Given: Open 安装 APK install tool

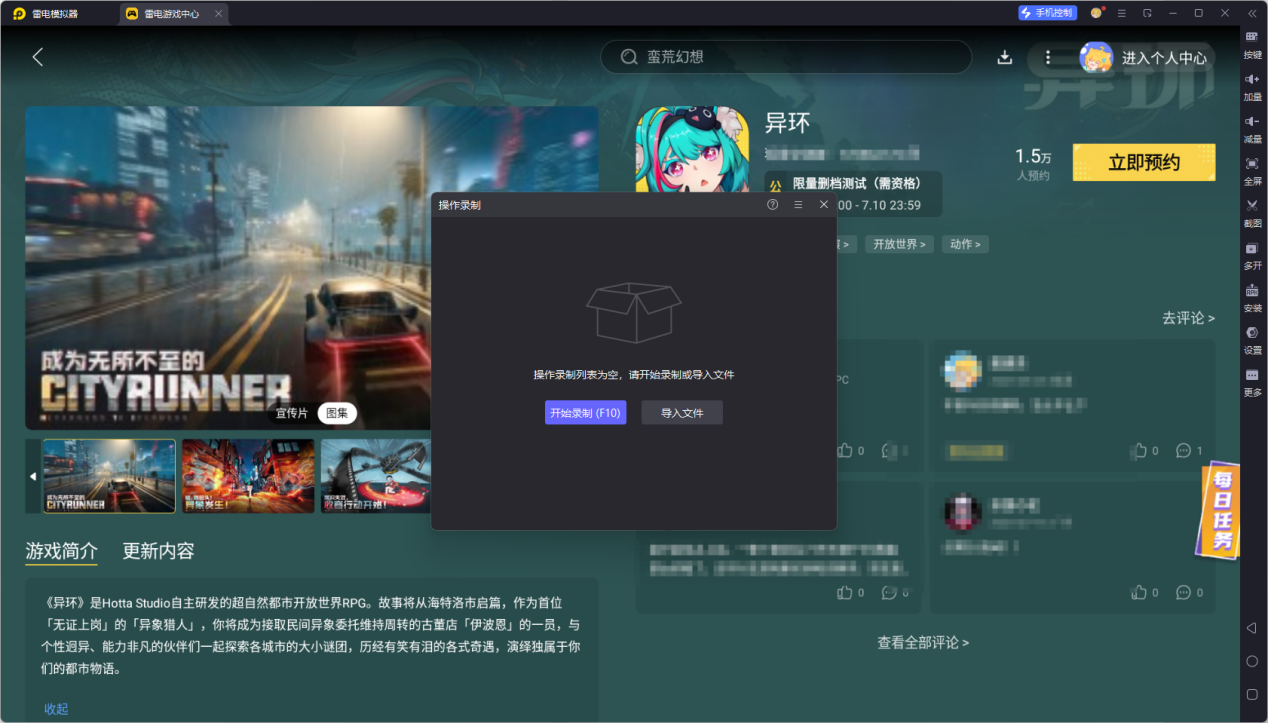Looking at the screenshot, I should pos(1252,296).
